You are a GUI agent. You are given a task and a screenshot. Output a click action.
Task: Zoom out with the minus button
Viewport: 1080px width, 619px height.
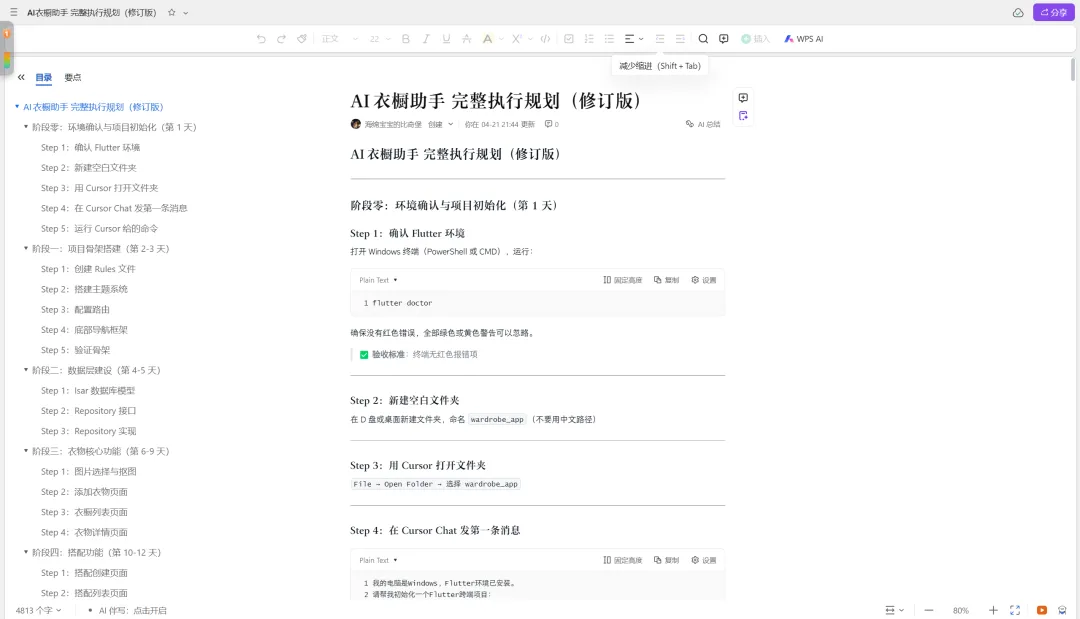(x=928, y=611)
